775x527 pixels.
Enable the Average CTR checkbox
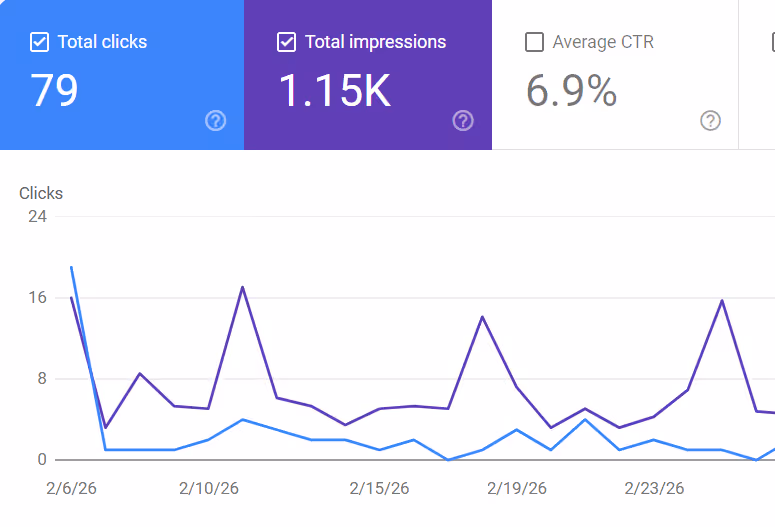(x=535, y=42)
